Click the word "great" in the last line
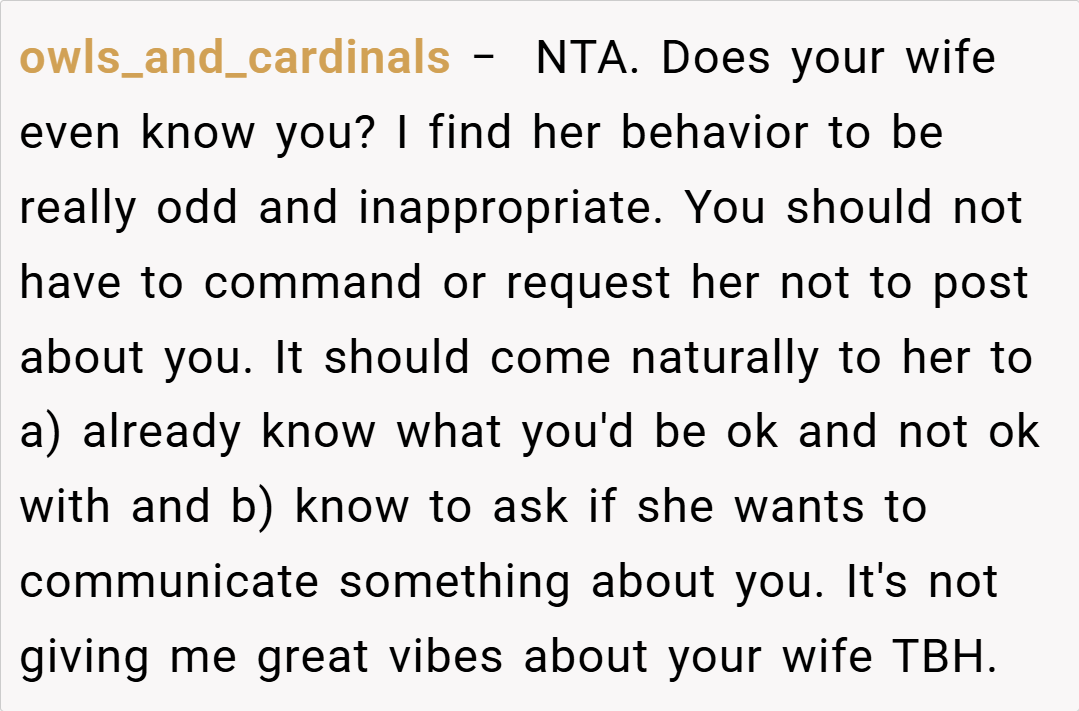Screen dimensions: 1079x711 tap(314, 657)
